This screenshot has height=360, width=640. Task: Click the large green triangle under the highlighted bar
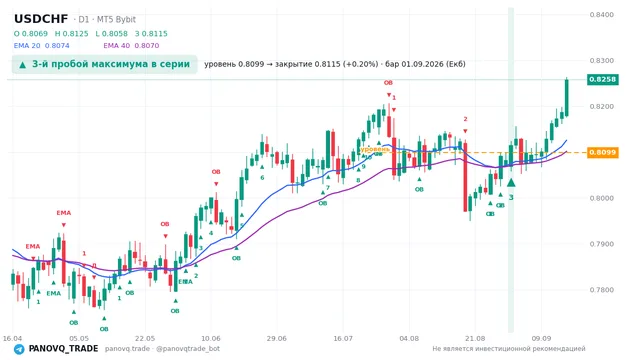coord(511,182)
